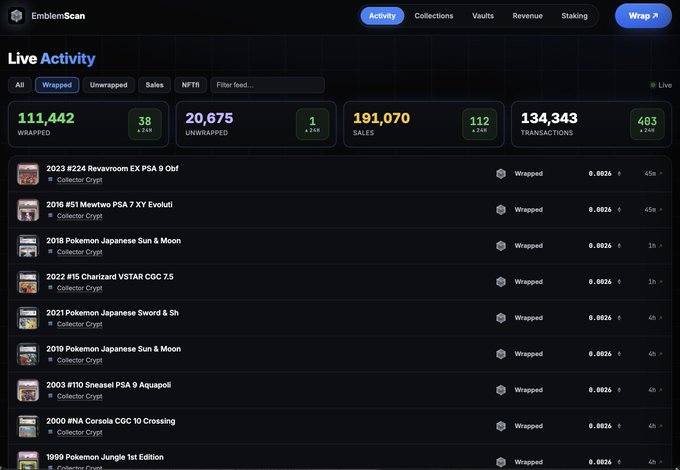Viewport: 680px width, 470px height.
Task: Click the emblem cube icon in Corsola row
Action: coord(501,425)
